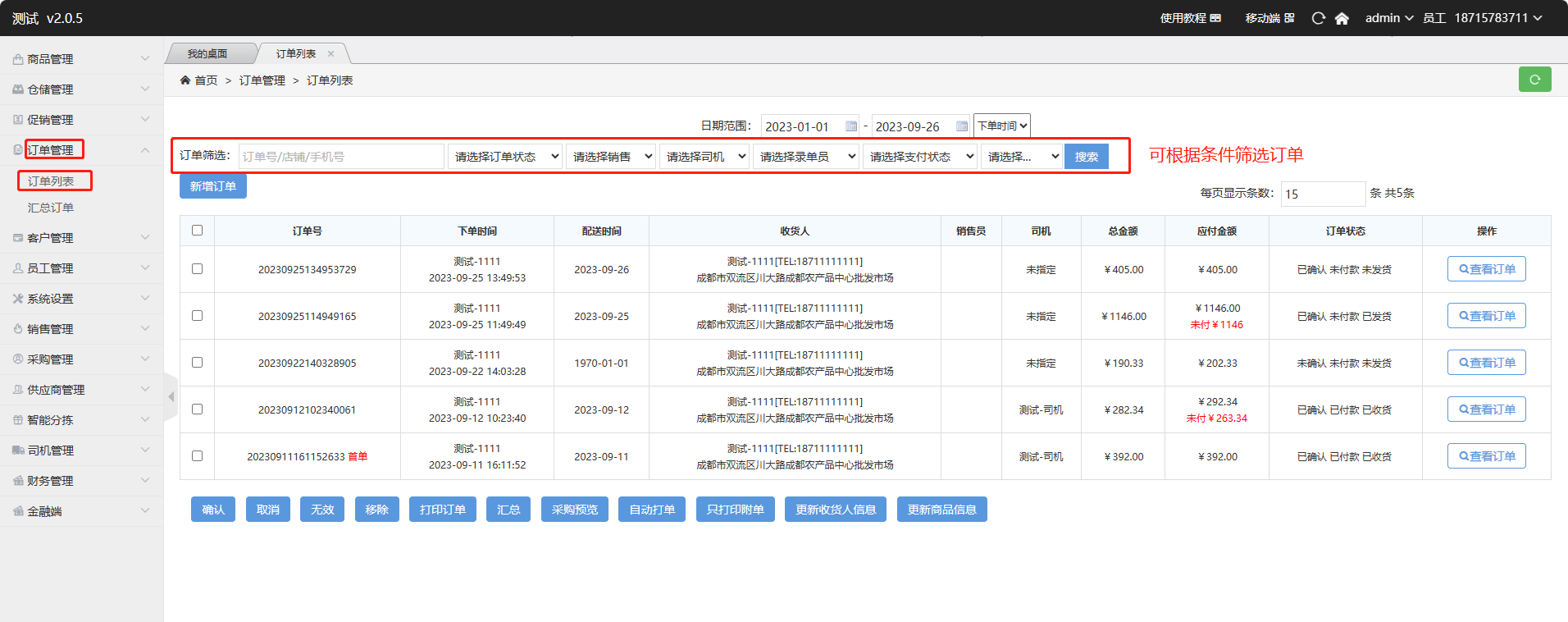The height and width of the screenshot is (622, 1568).
Task: Check the box for order 20230925134953729
Action: click(x=197, y=269)
